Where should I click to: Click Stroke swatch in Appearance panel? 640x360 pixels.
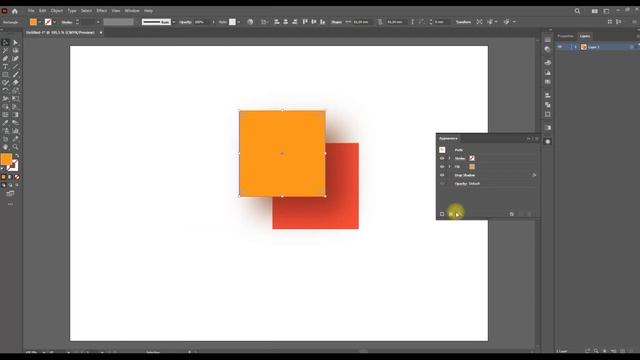472,158
